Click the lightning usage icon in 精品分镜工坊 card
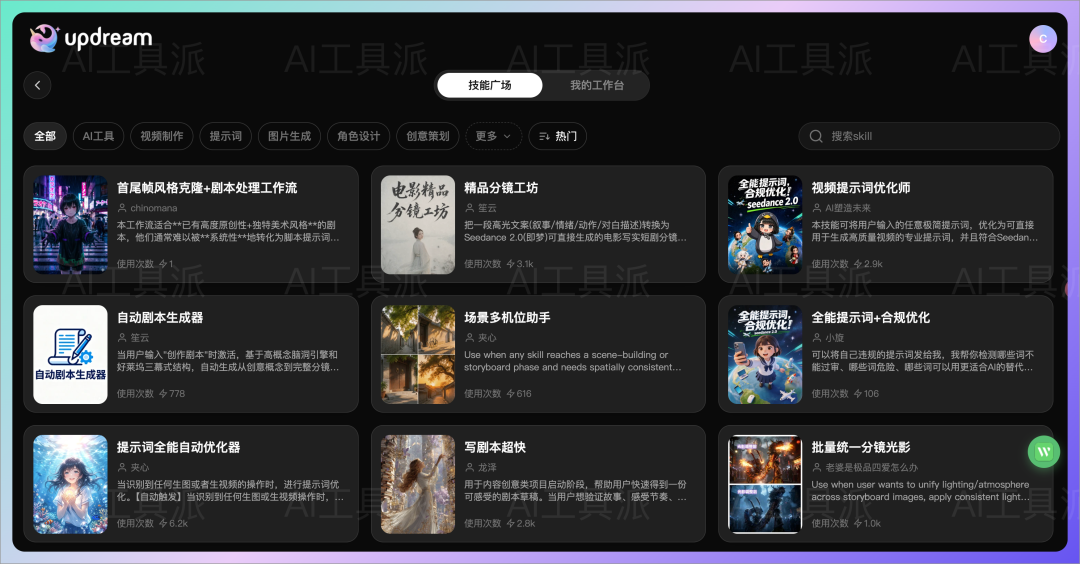Screen dimensions: 1080x564 (x=510, y=264)
